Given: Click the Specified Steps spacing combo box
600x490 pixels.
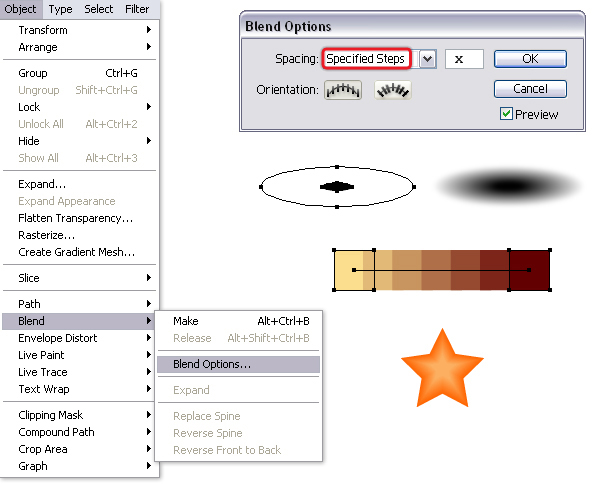Looking at the screenshot, I should coord(366,59).
